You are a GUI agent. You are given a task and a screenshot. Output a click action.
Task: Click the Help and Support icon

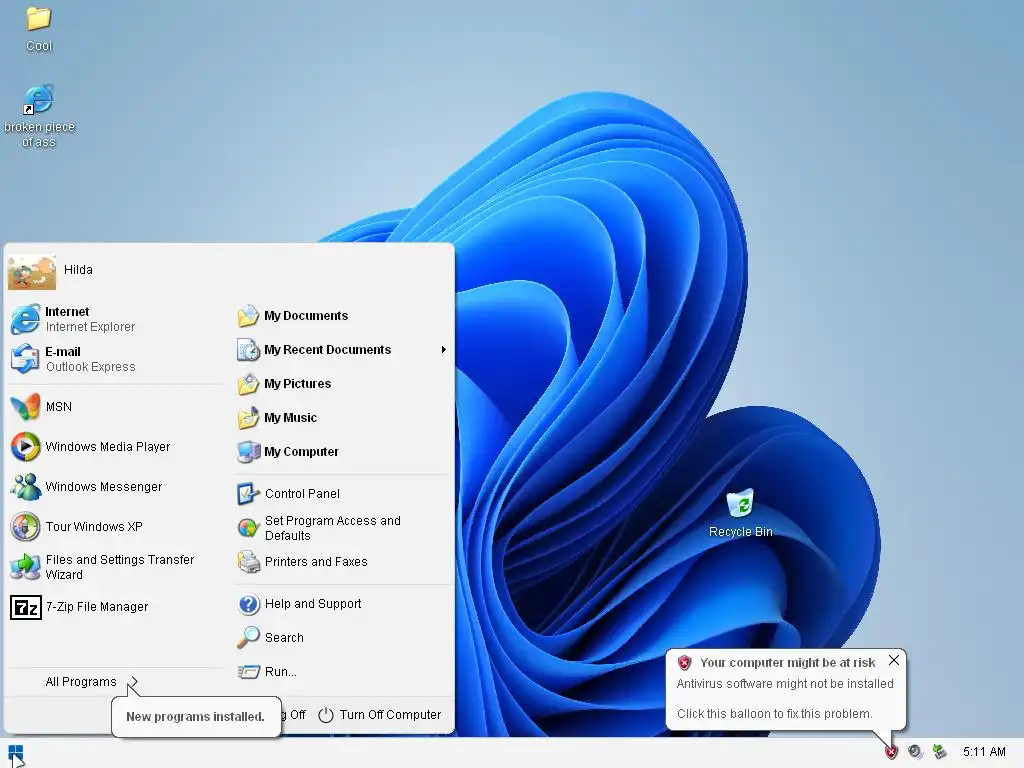[248, 604]
